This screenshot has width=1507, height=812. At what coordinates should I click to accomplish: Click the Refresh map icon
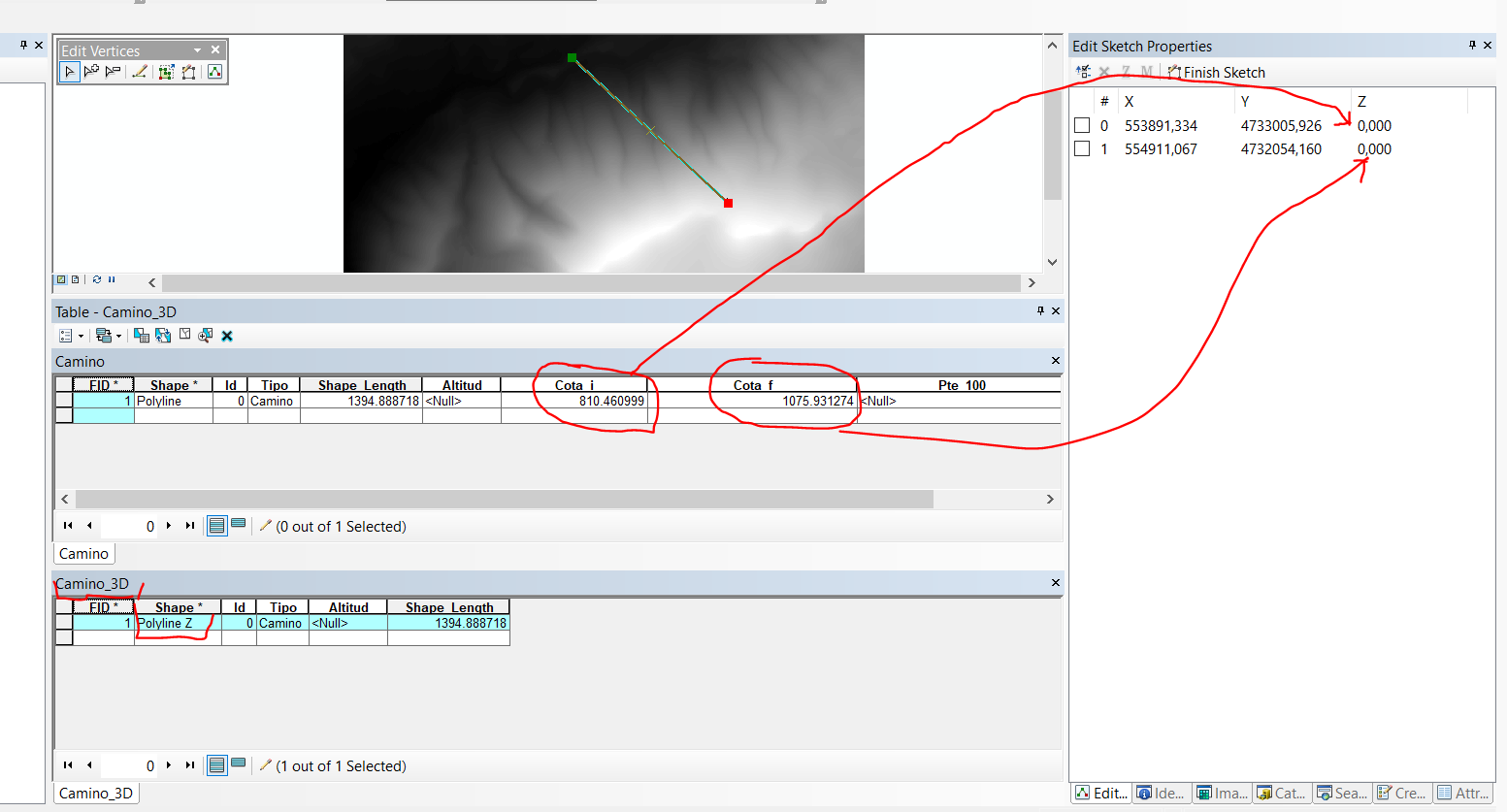(97, 279)
